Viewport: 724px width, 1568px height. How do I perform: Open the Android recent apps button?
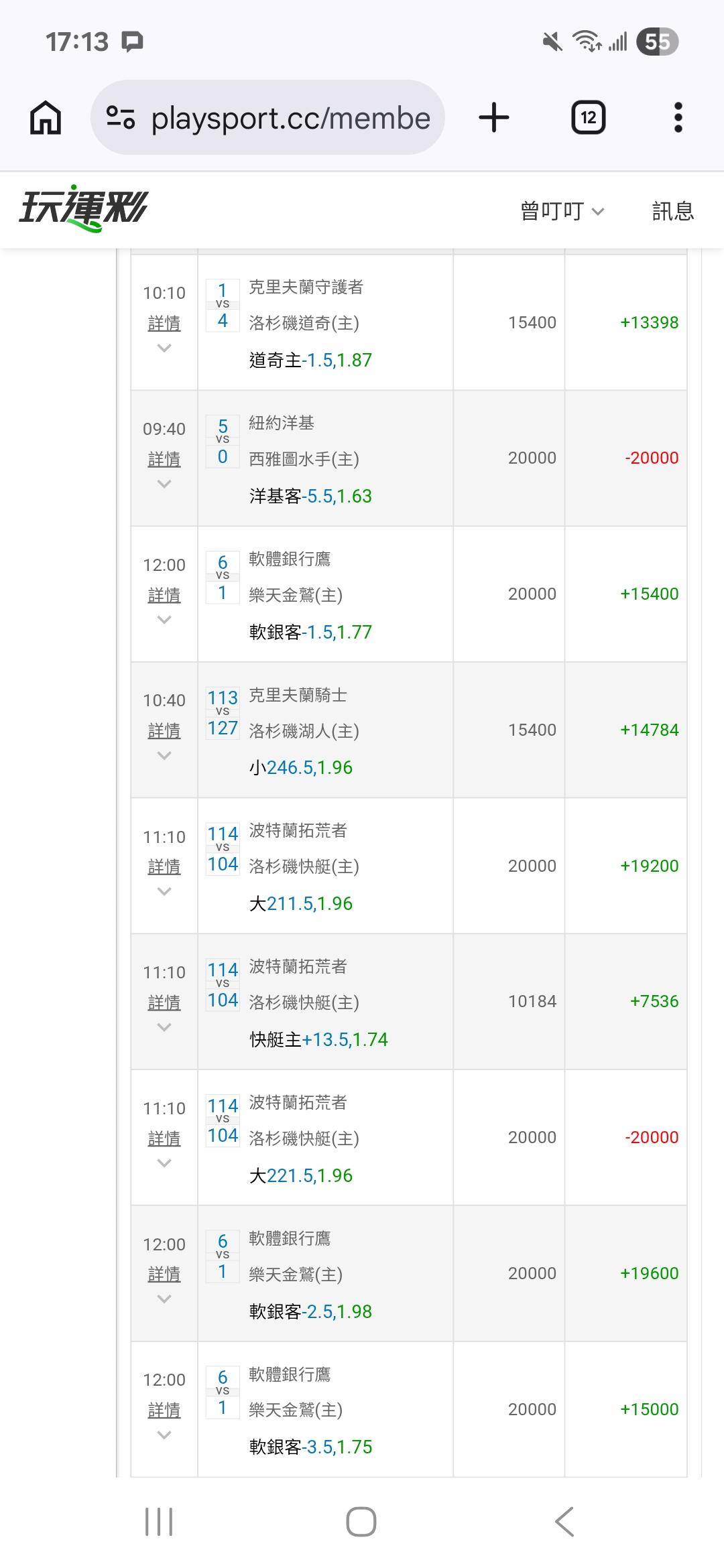tap(159, 1521)
